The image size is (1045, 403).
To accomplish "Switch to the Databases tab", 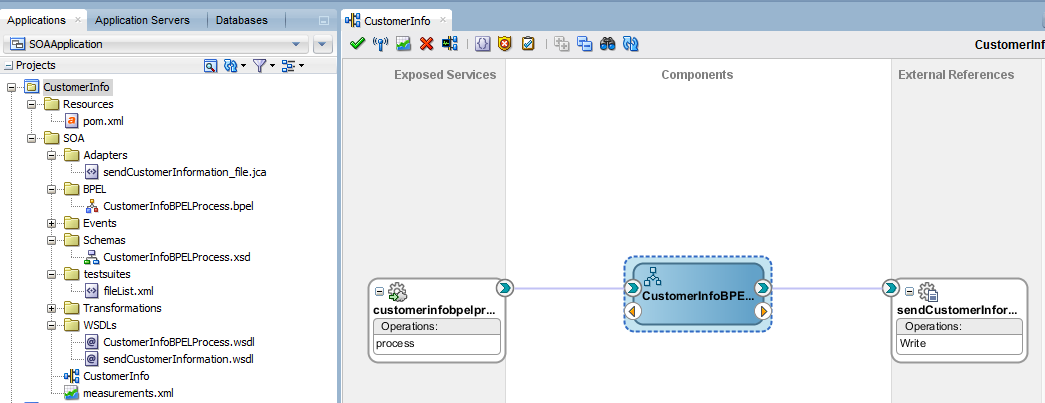I will point(241,20).
